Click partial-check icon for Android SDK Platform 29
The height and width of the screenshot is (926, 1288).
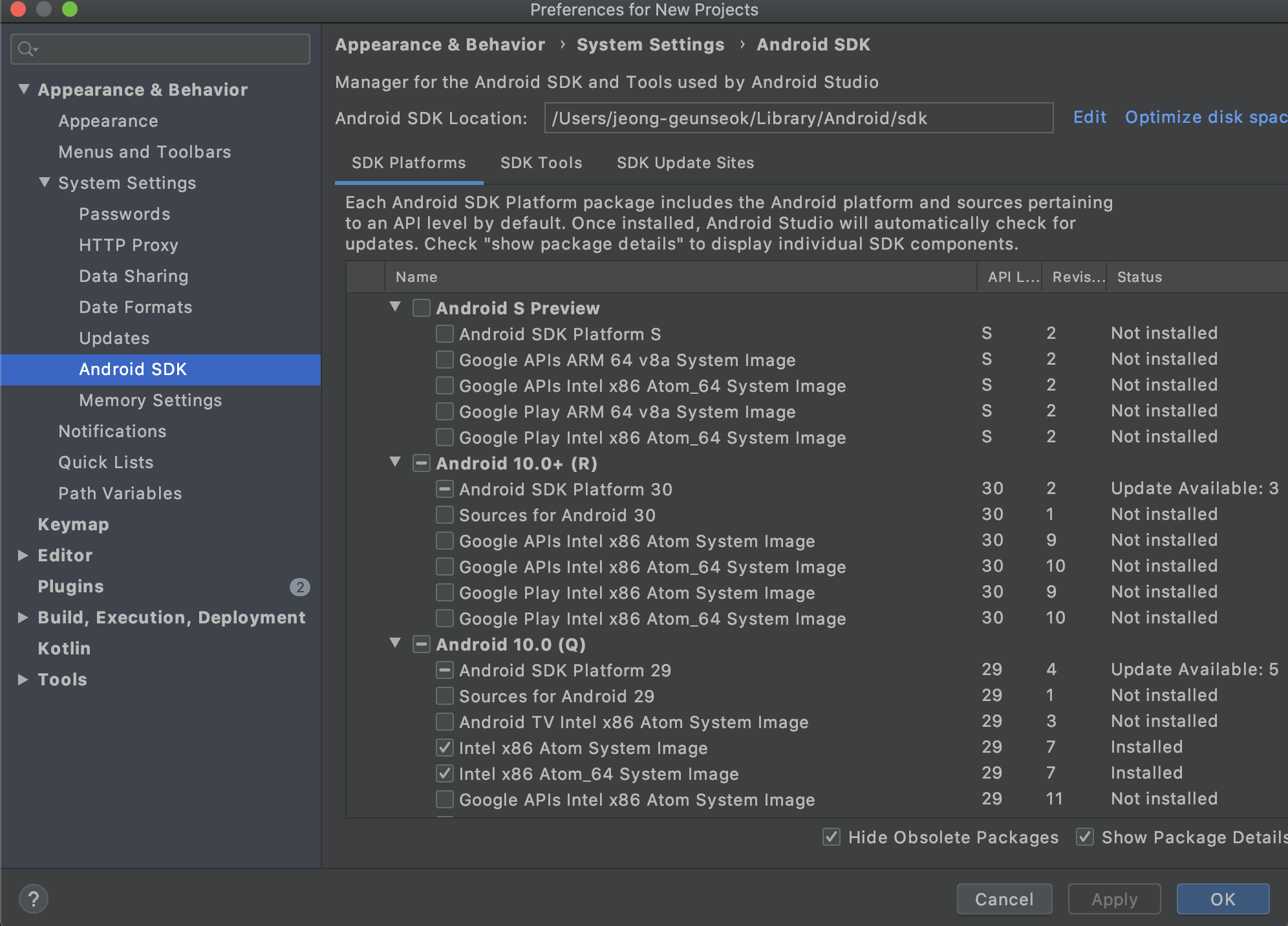(x=444, y=670)
